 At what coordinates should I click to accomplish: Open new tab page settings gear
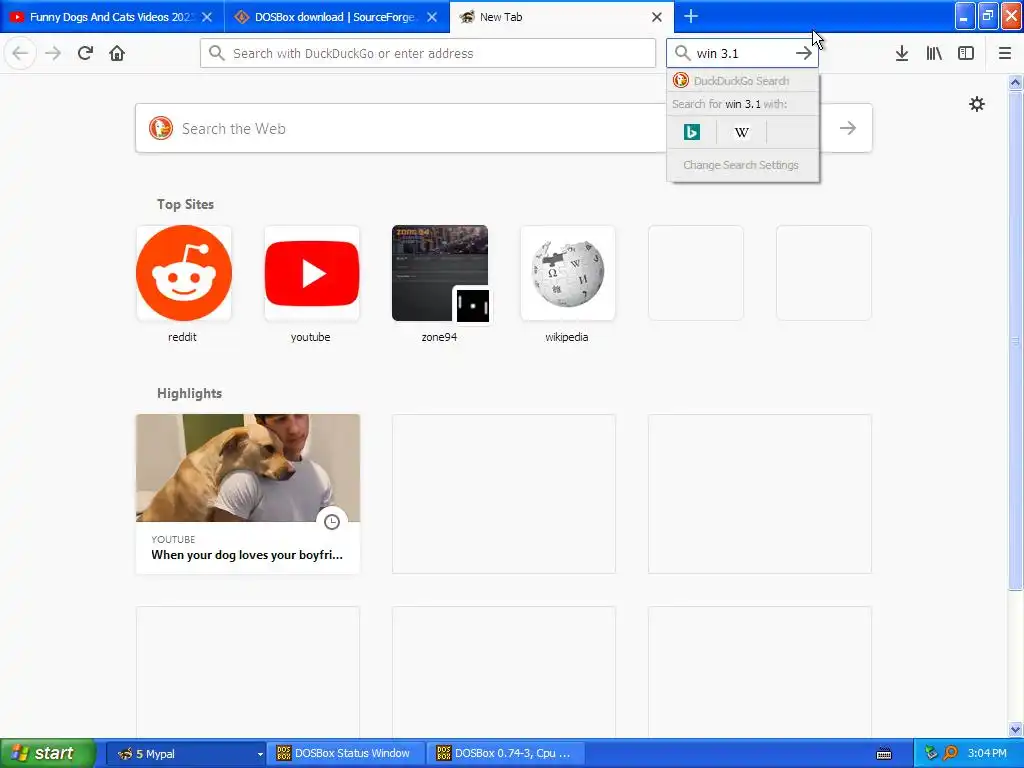tap(976, 104)
